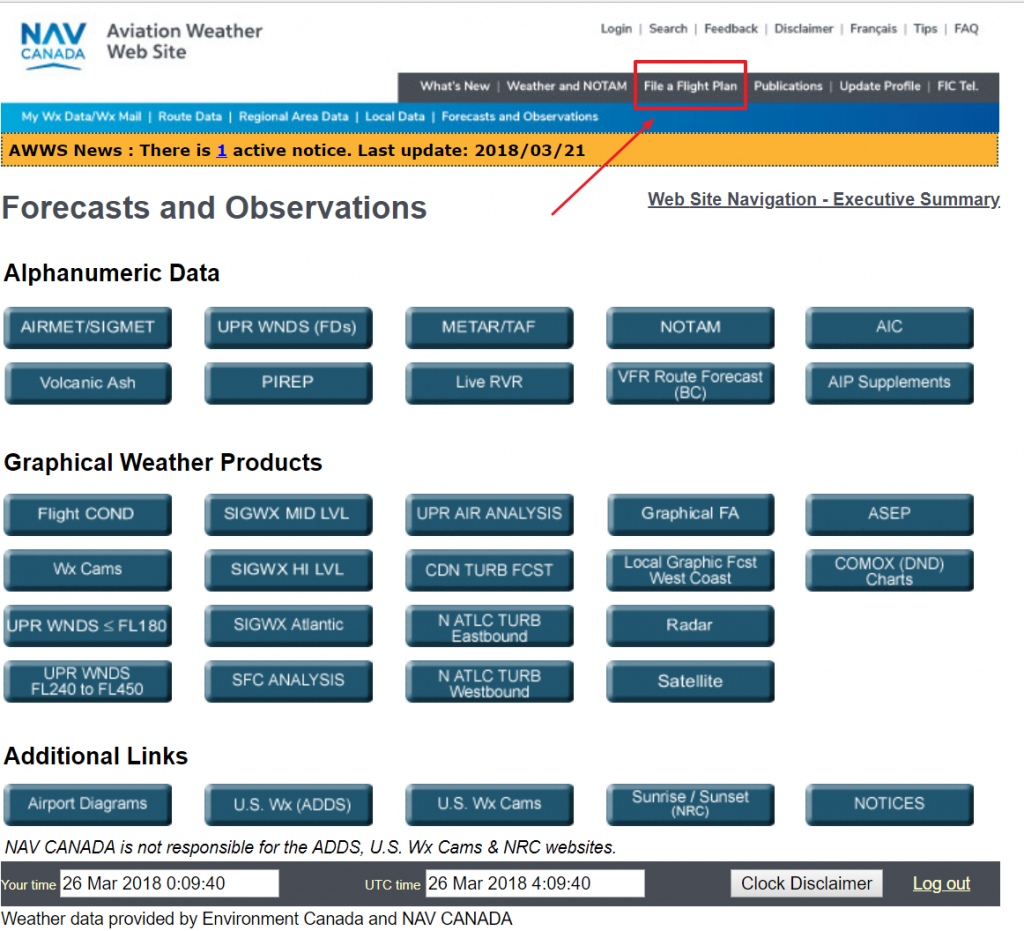Select the Regional Area Data tab
Viewport: 1024px width, 931px height.
[293, 117]
